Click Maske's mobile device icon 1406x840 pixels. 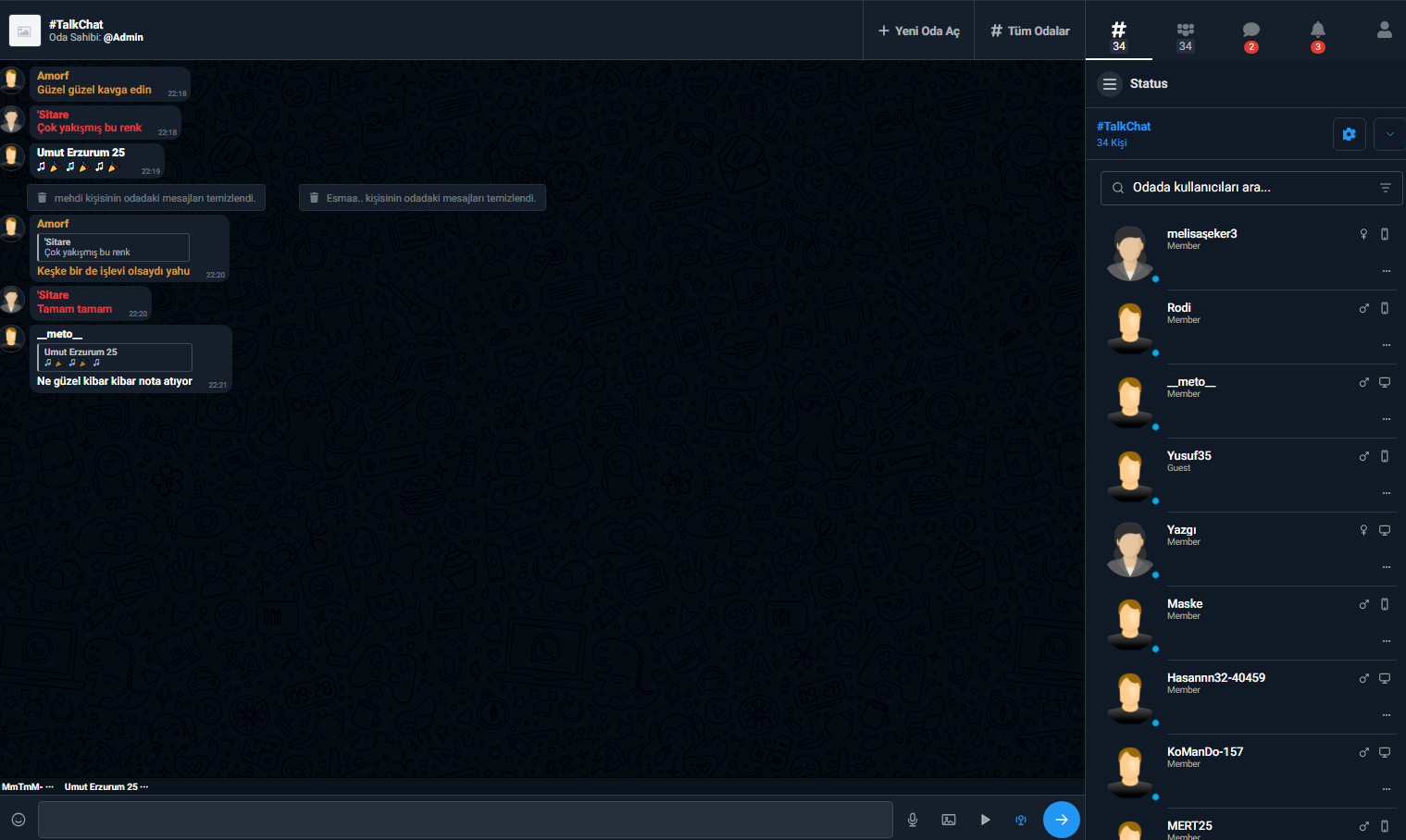tap(1385, 604)
